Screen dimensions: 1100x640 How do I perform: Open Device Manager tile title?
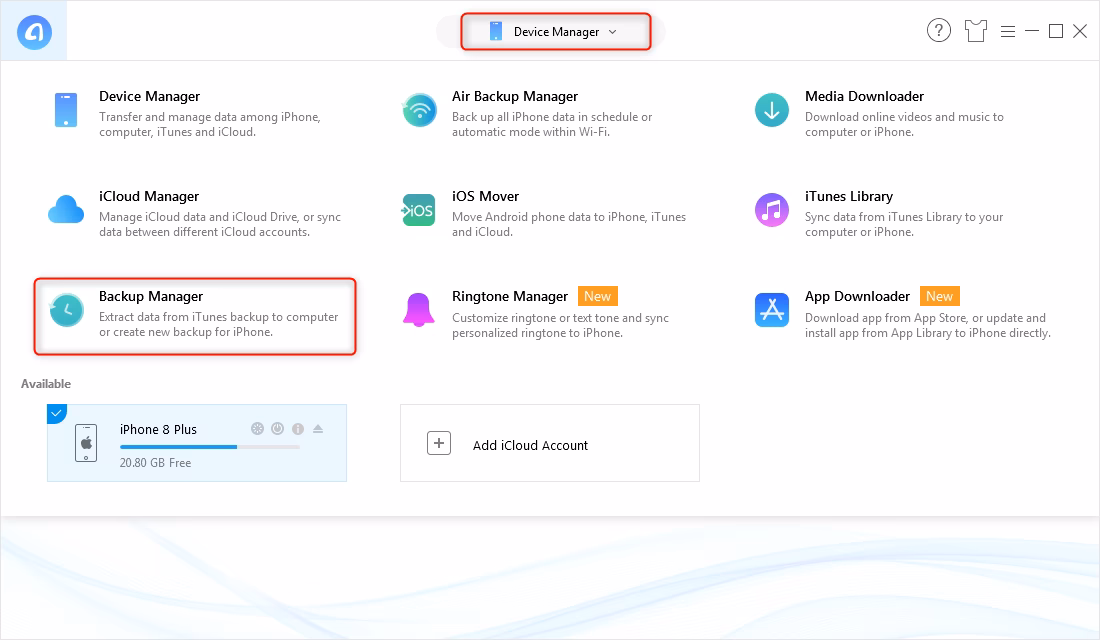149,96
